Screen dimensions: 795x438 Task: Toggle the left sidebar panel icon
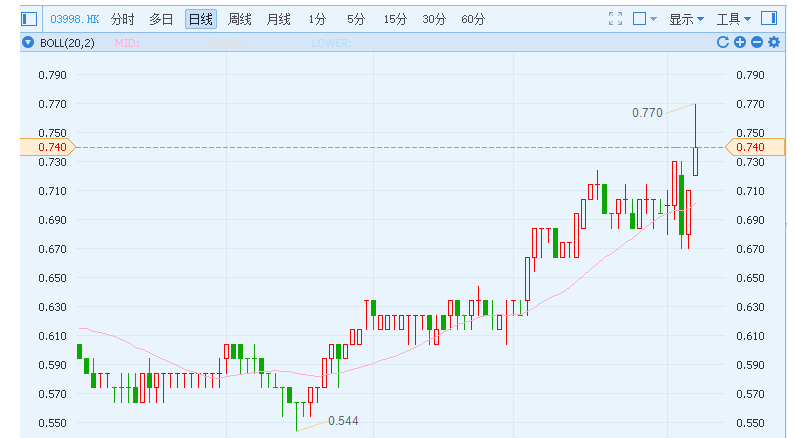tap(29, 19)
